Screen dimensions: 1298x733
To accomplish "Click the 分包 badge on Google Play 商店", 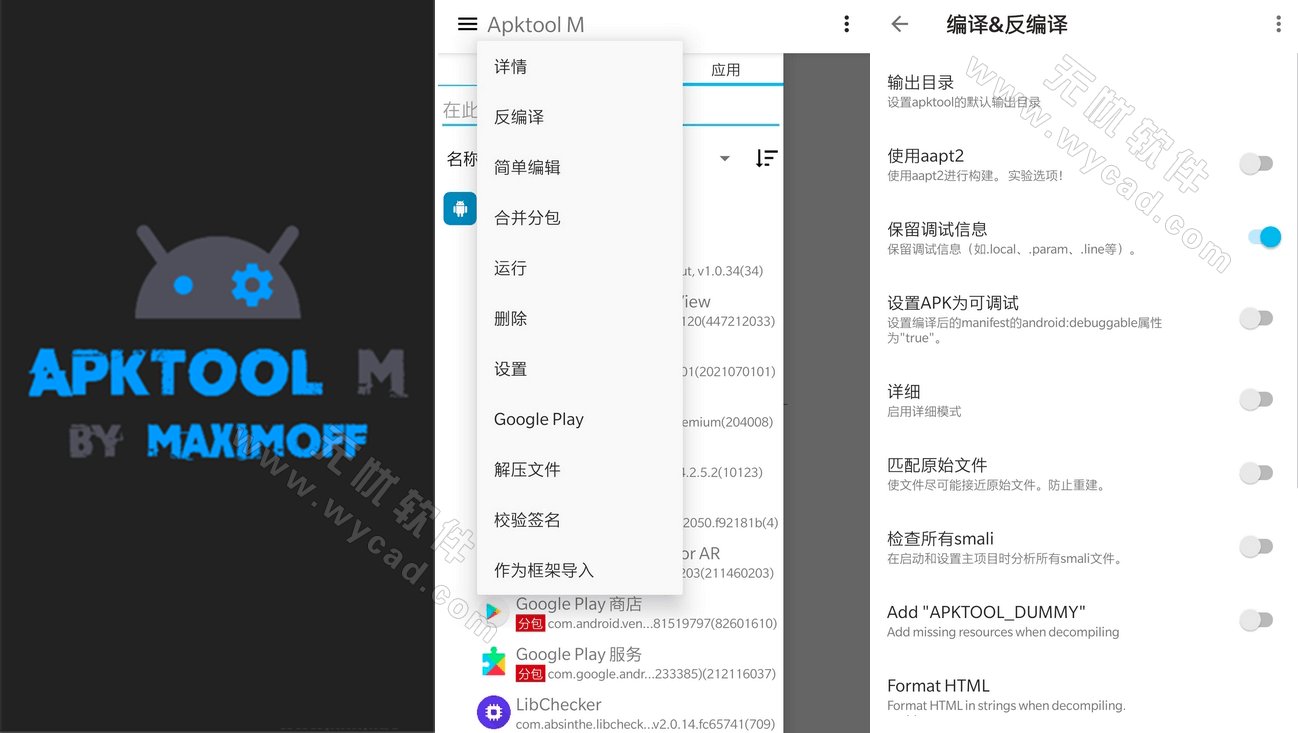I will coord(530,623).
